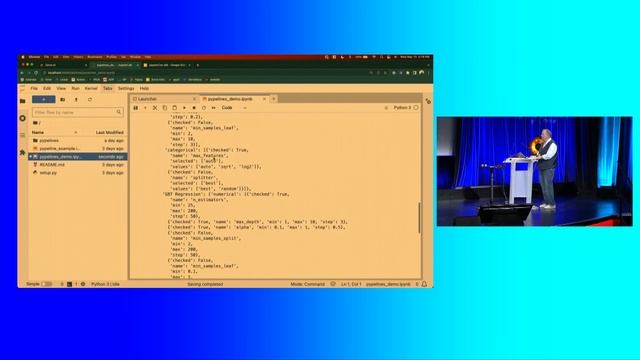Add new launcher tab with plus

tap(273, 99)
